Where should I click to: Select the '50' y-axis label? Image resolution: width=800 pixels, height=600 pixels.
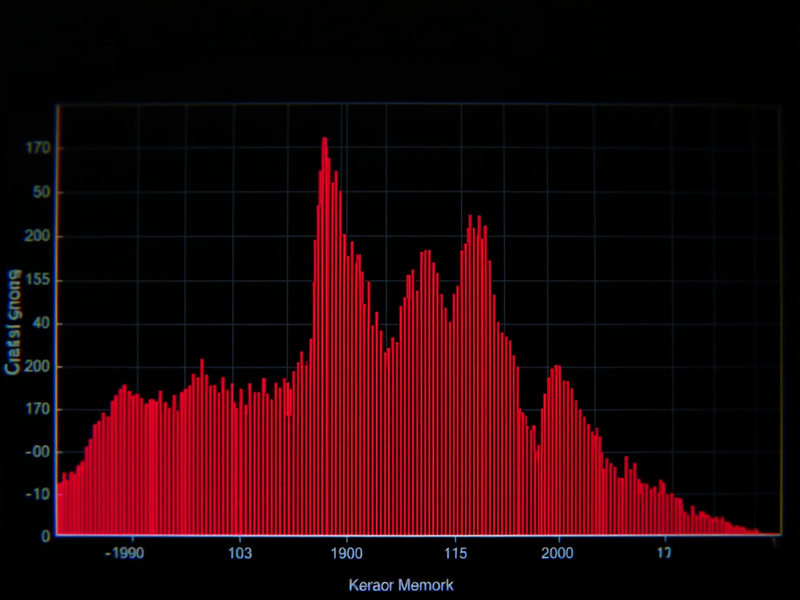pos(42,193)
